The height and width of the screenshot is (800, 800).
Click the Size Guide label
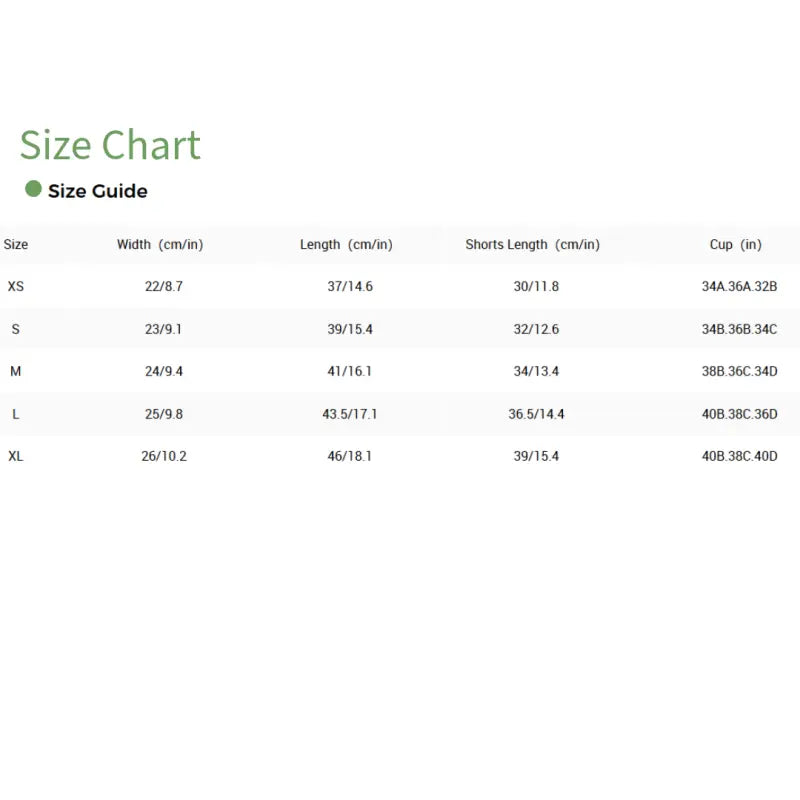tap(98, 191)
